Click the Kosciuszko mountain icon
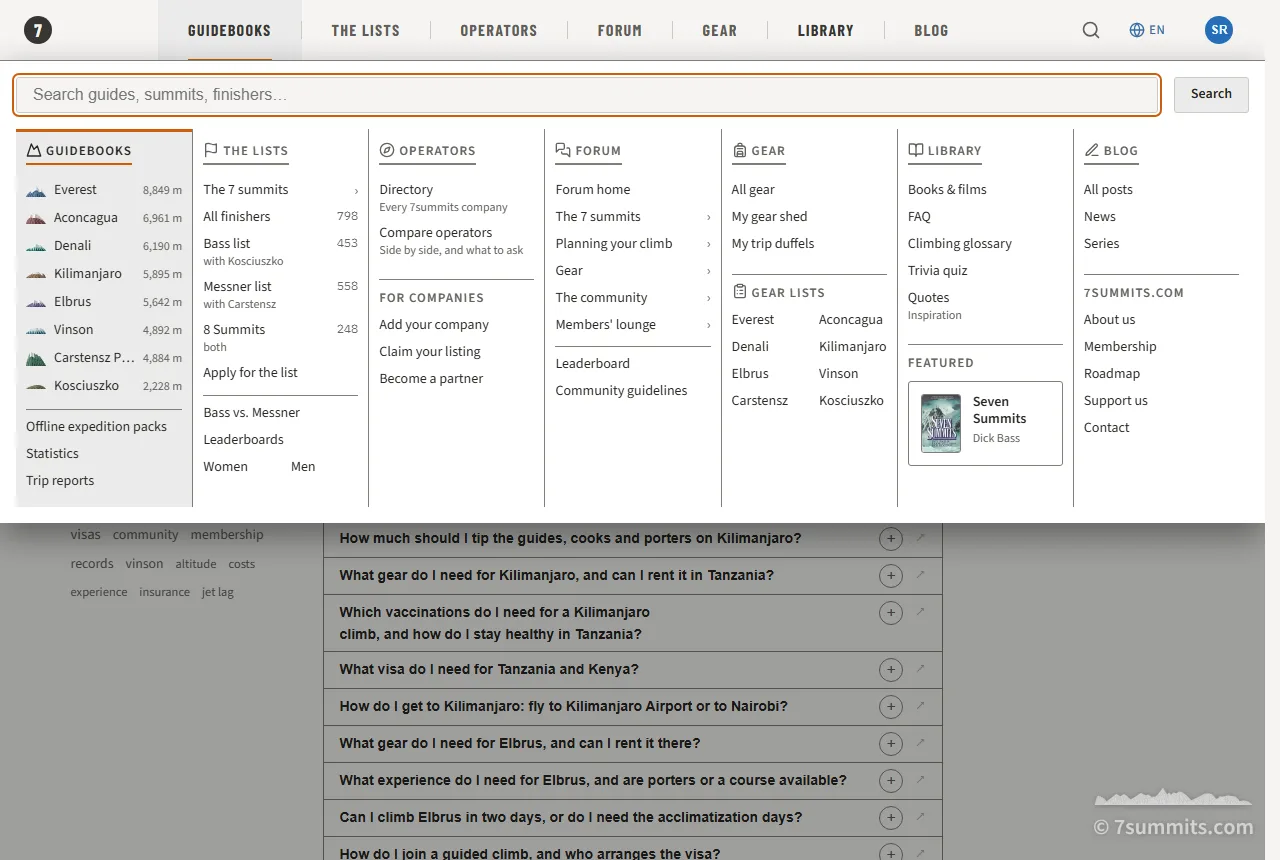The width and height of the screenshot is (1280, 860). [36, 386]
